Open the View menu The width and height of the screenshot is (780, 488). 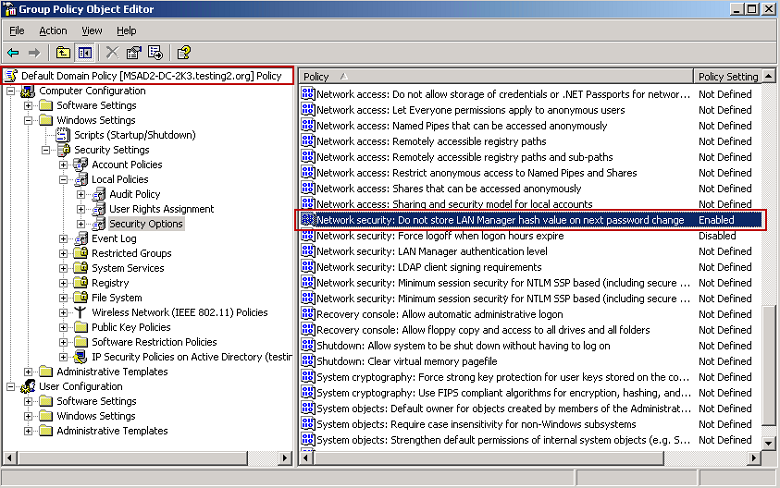click(92, 31)
